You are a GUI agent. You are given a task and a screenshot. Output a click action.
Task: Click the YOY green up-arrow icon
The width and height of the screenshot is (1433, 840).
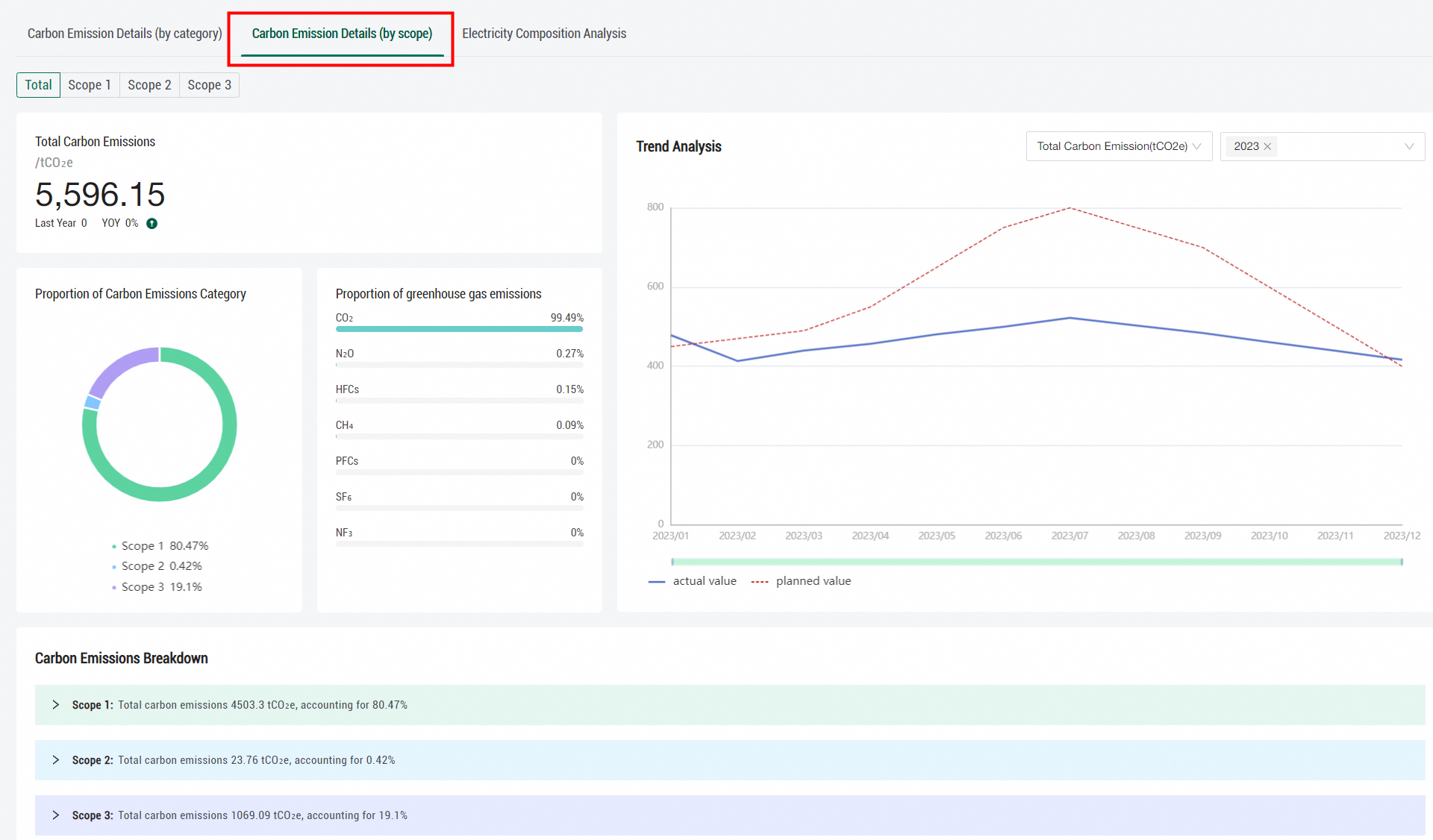click(x=152, y=223)
